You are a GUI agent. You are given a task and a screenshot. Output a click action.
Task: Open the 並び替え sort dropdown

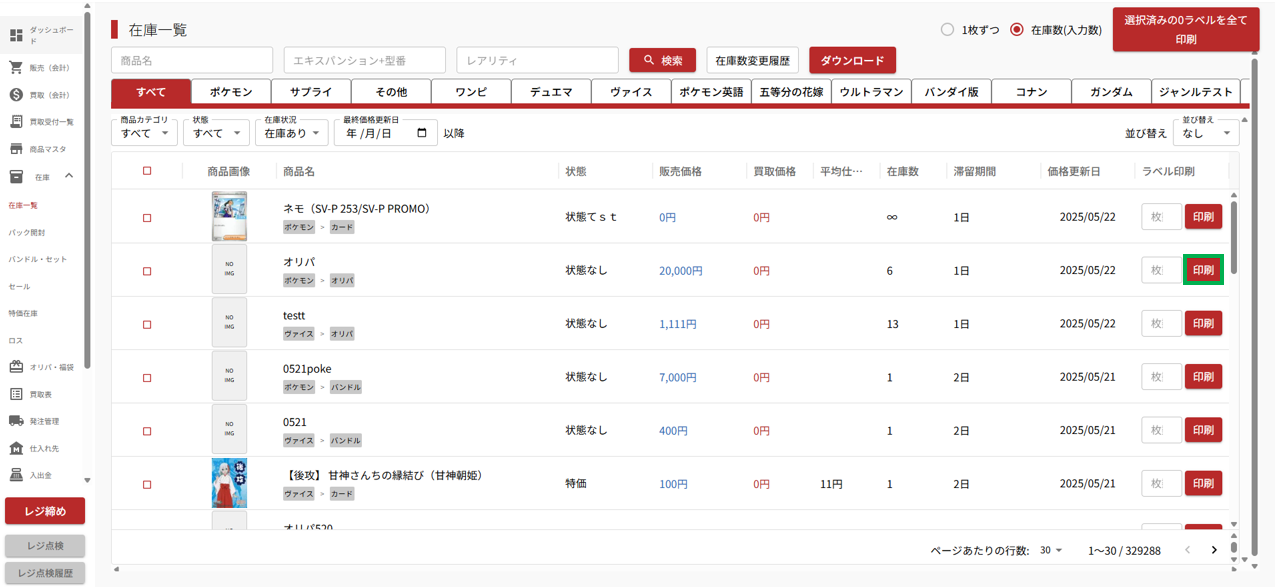pyautogui.click(x=1206, y=132)
